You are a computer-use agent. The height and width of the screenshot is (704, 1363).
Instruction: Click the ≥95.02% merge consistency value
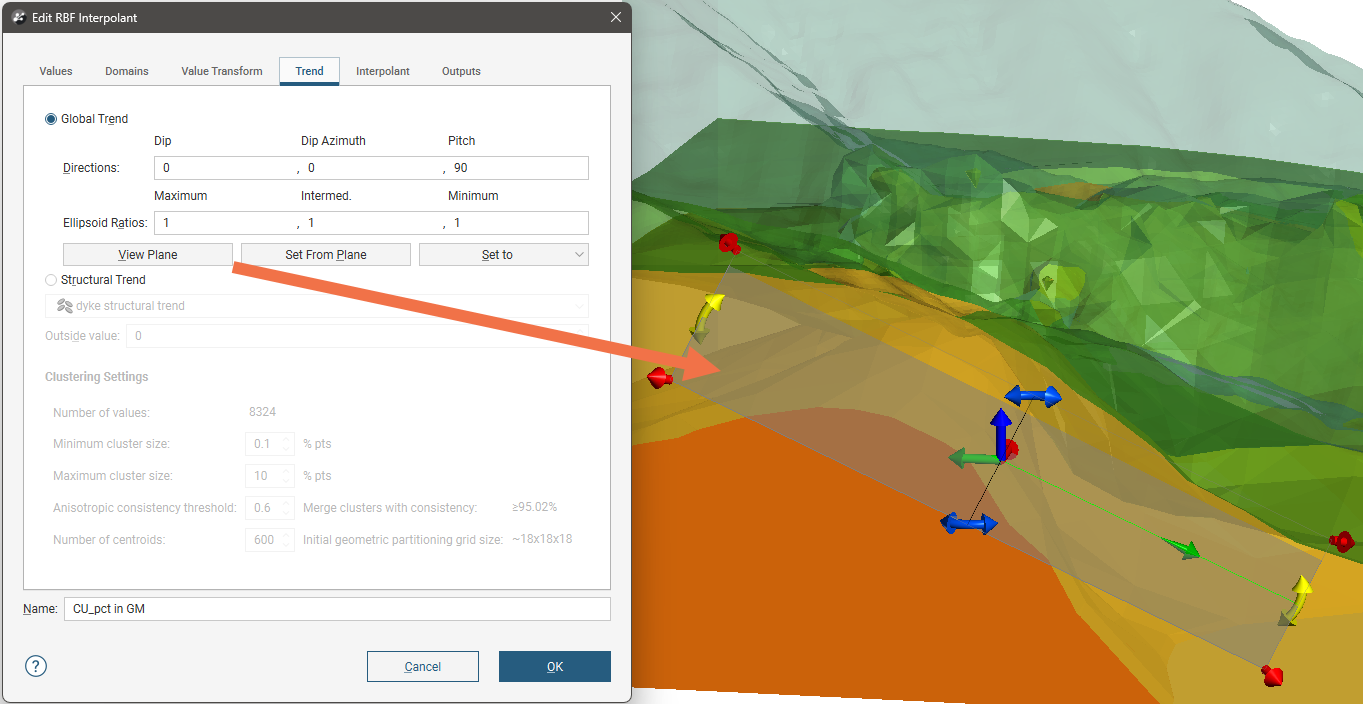535,508
